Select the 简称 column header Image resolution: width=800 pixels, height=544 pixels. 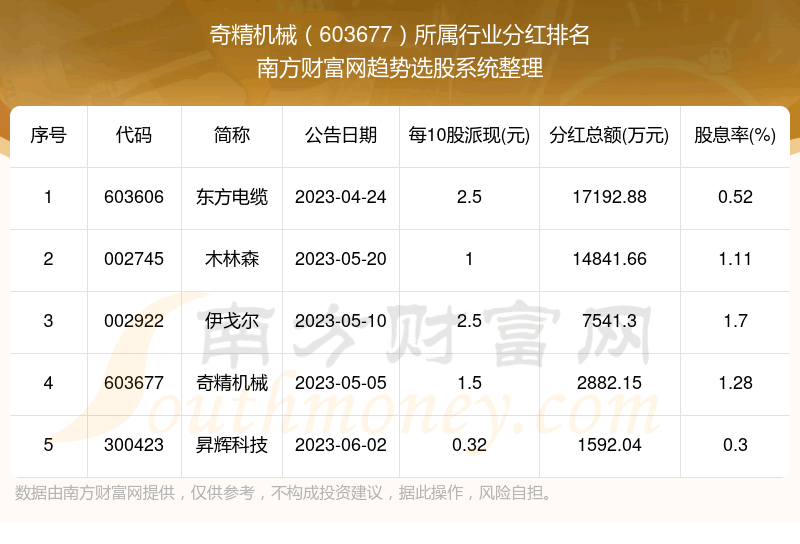[x=232, y=135]
